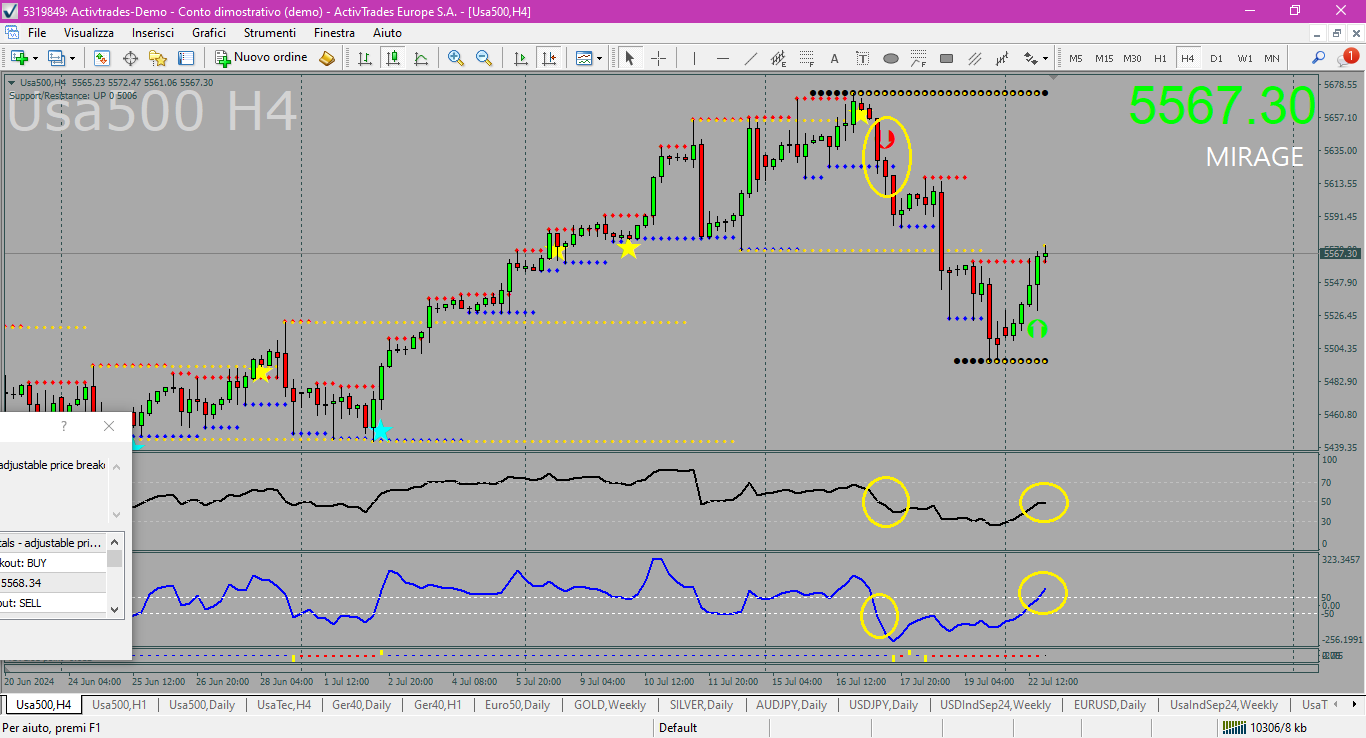Zoom out the chart
The height and width of the screenshot is (738, 1366).
pos(484,58)
